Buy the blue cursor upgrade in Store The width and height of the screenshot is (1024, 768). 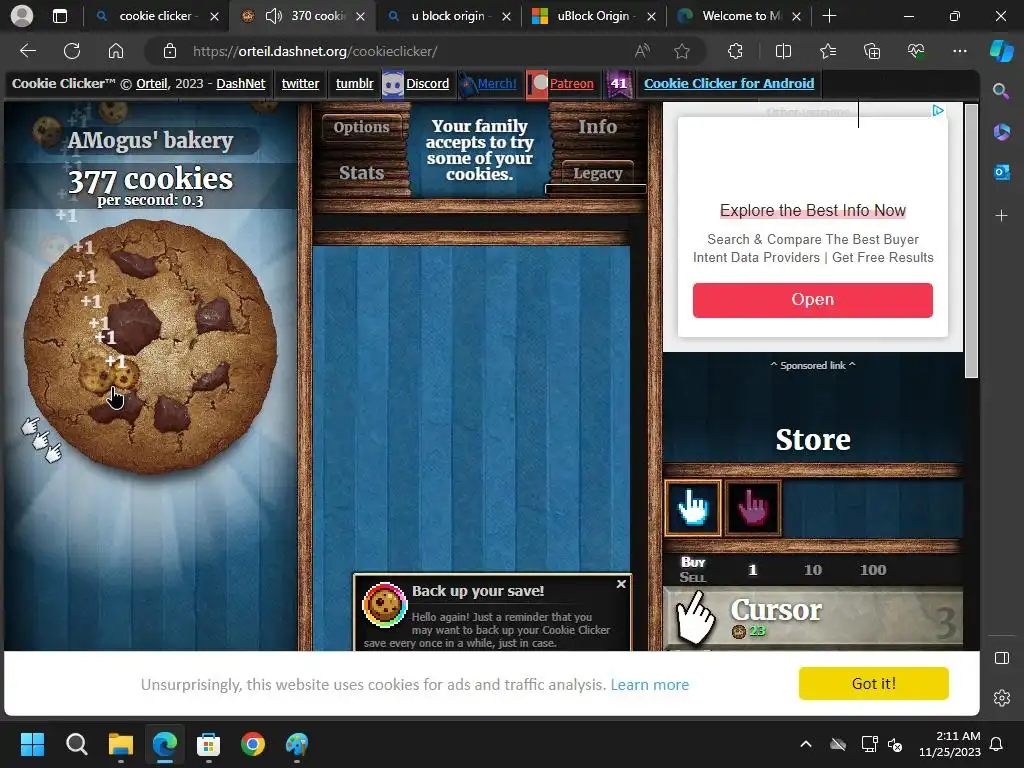point(692,507)
